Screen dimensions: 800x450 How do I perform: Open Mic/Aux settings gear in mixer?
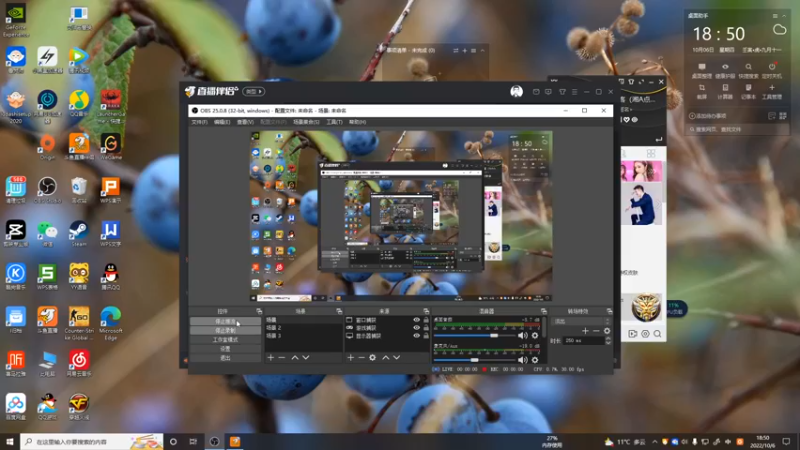(535, 360)
